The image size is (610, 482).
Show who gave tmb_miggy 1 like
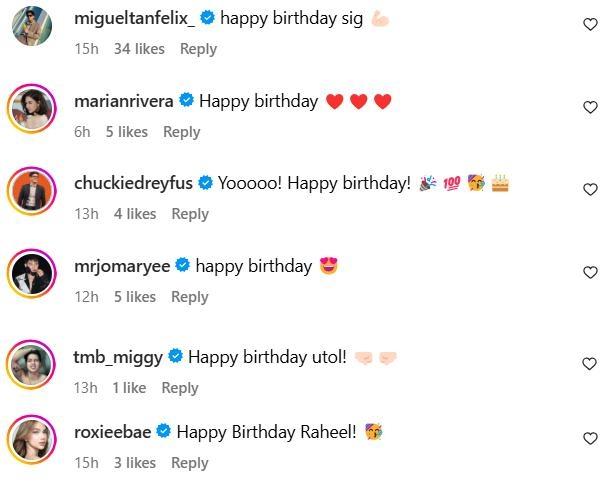(129, 388)
